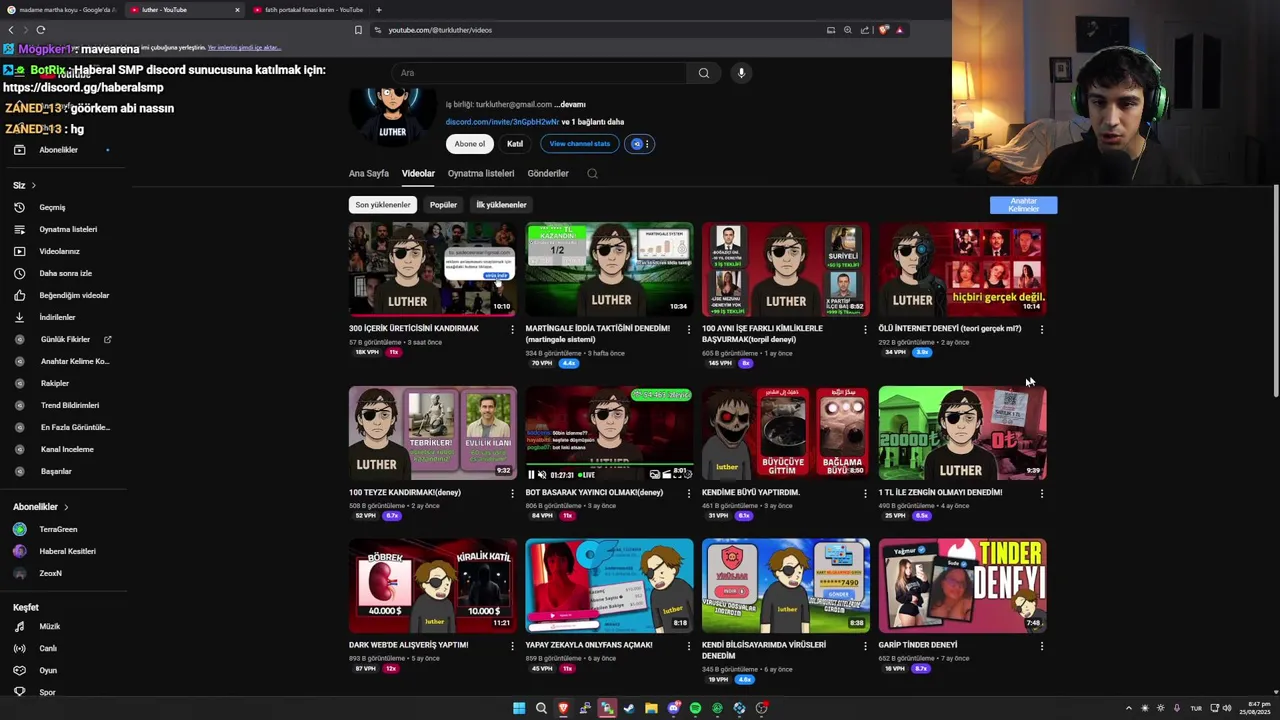Select the Videolar channel tab
This screenshot has height=720, width=1280.
[x=418, y=173]
